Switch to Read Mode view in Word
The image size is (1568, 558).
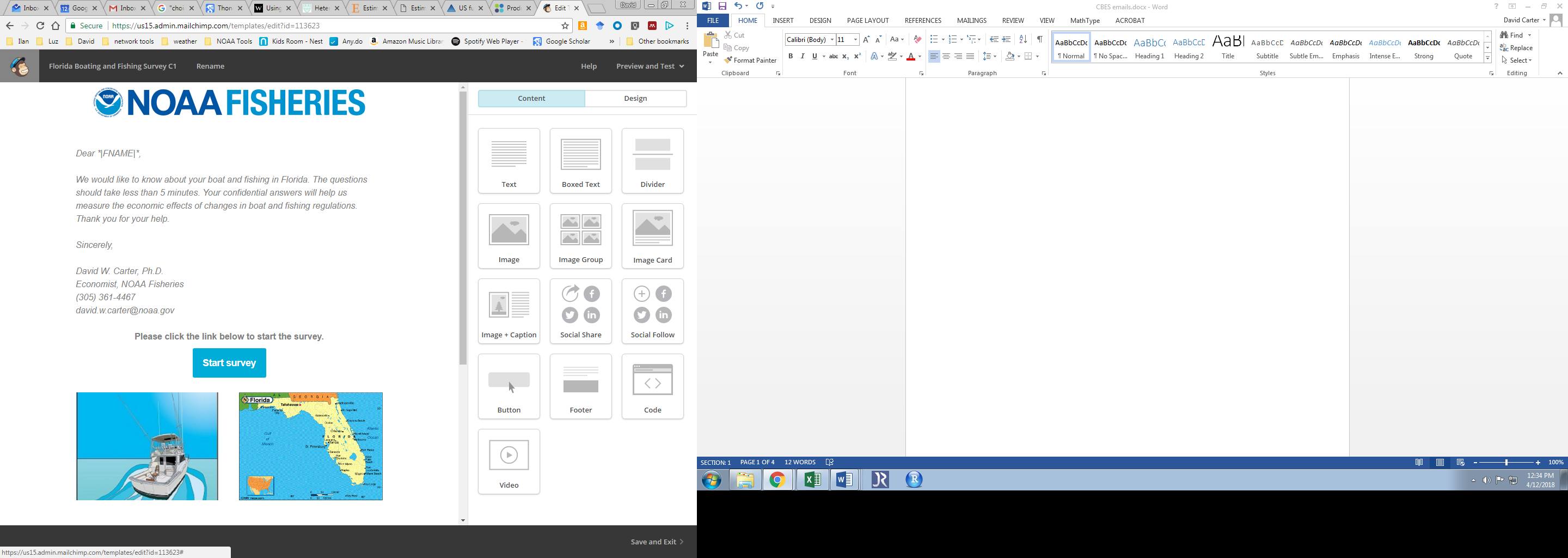(x=1419, y=463)
